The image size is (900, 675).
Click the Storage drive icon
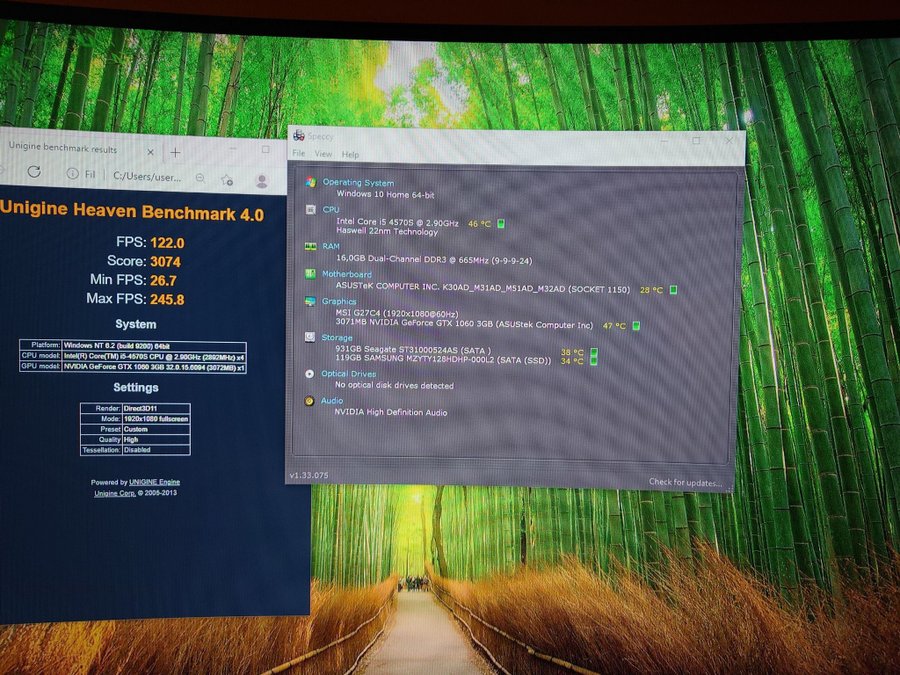click(311, 338)
